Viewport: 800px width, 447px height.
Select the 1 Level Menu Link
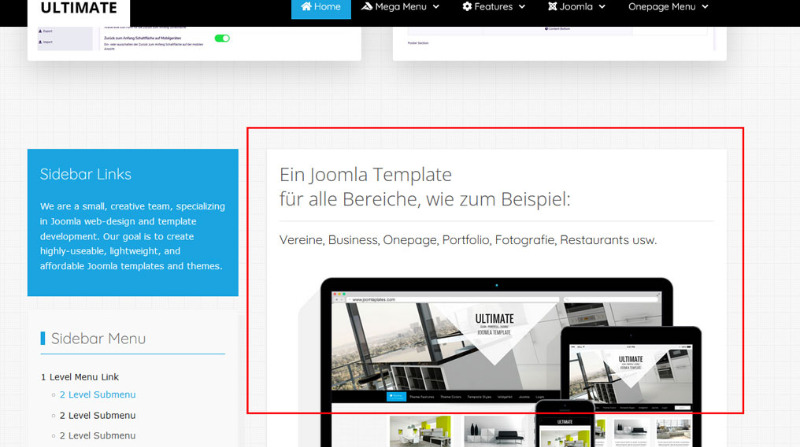80,377
